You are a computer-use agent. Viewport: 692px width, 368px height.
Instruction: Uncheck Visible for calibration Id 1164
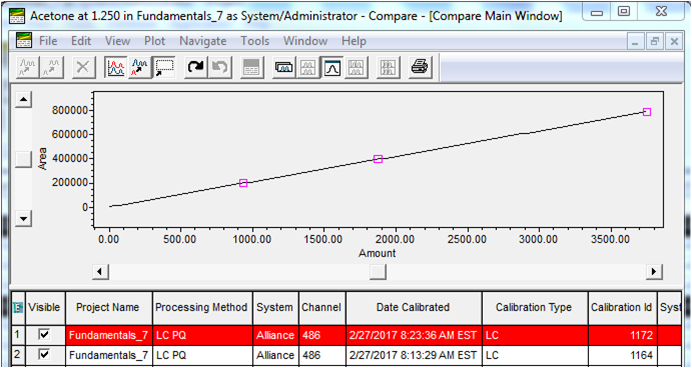click(x=44, y=355)
